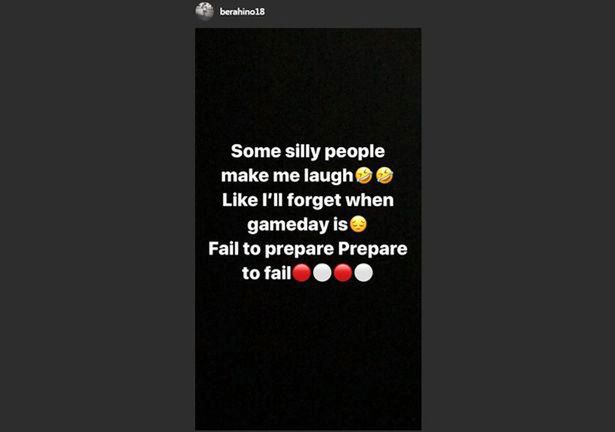Image resolution: width=615 pixels, height=432 pixels.
Task: Tap the word "people" in the story
Action: coord(356,152)
